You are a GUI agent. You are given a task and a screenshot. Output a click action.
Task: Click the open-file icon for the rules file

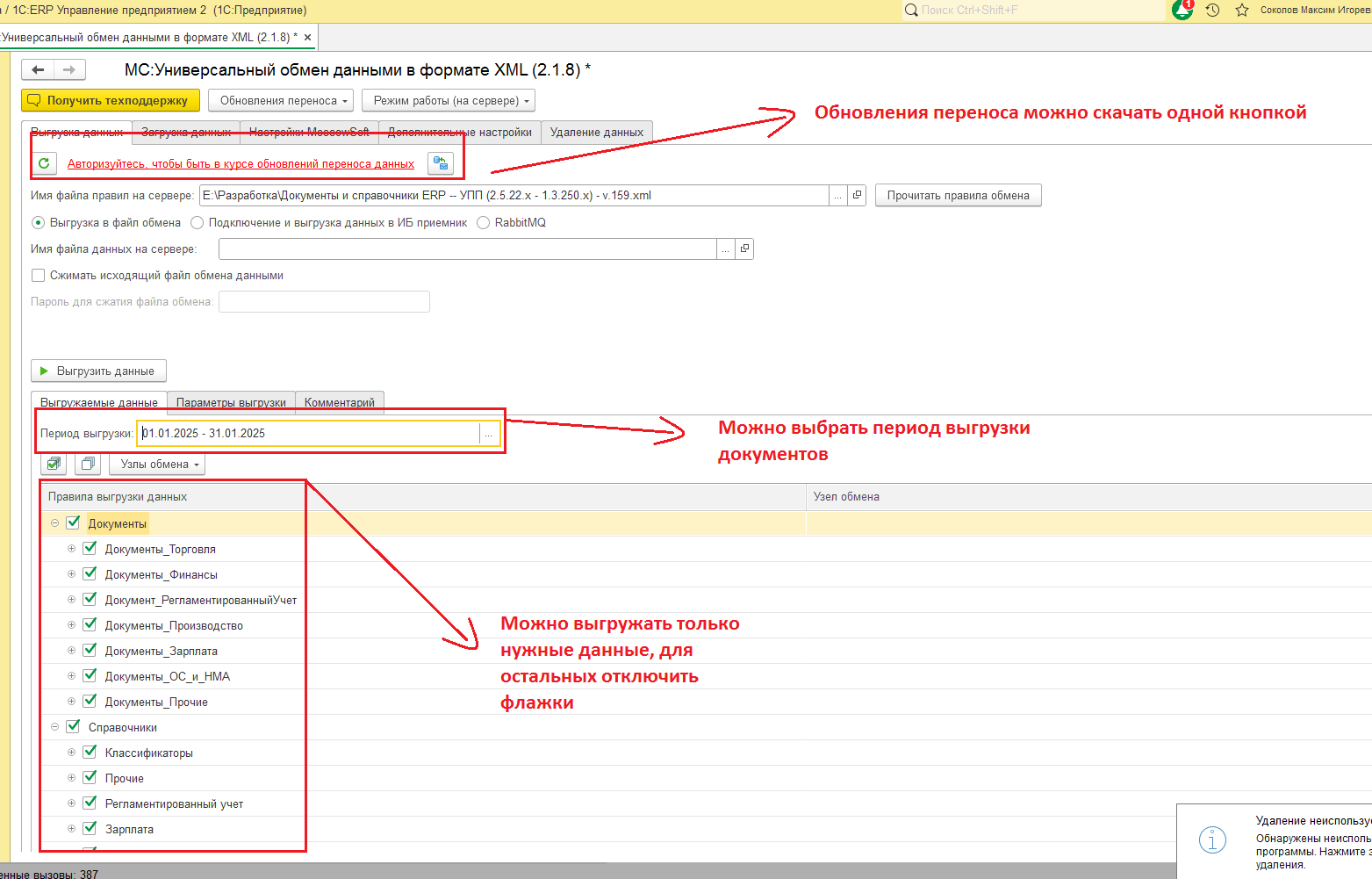(x=858, y=196)
